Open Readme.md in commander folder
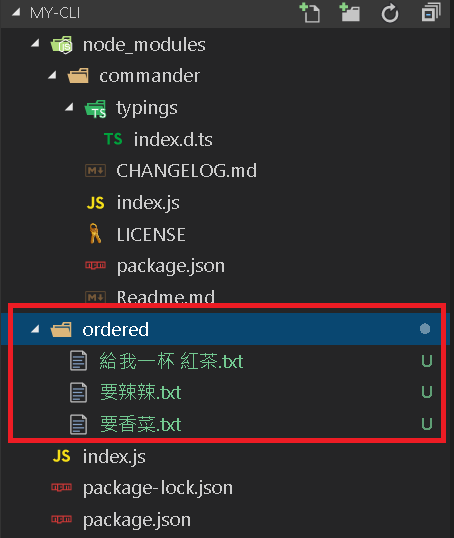The height and width of the screenshot is (538, 454). point(166,297)
